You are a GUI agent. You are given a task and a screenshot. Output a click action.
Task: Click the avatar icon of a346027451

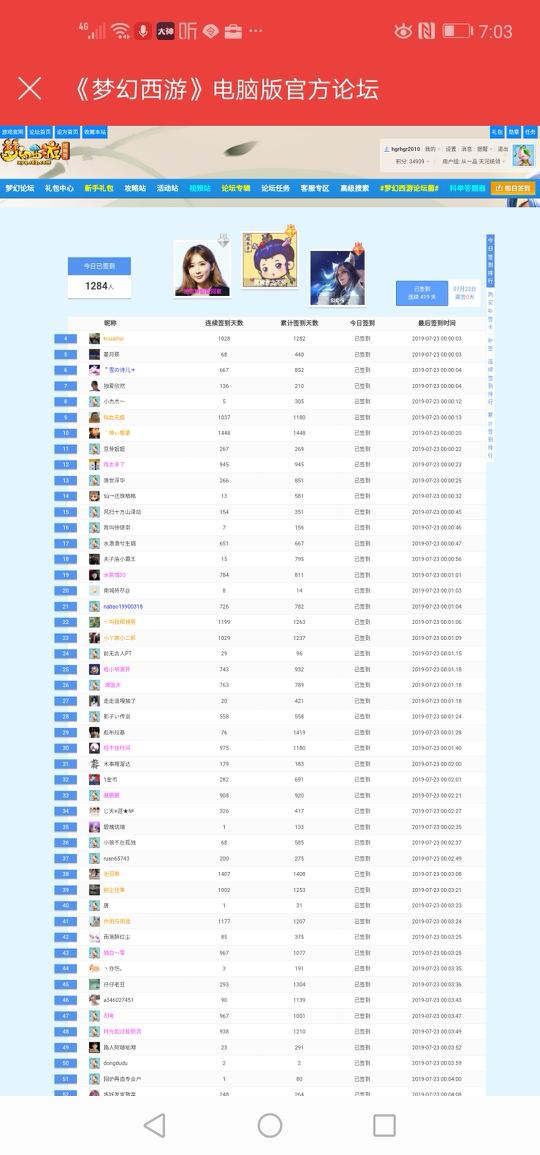(x=94, y=1000)
